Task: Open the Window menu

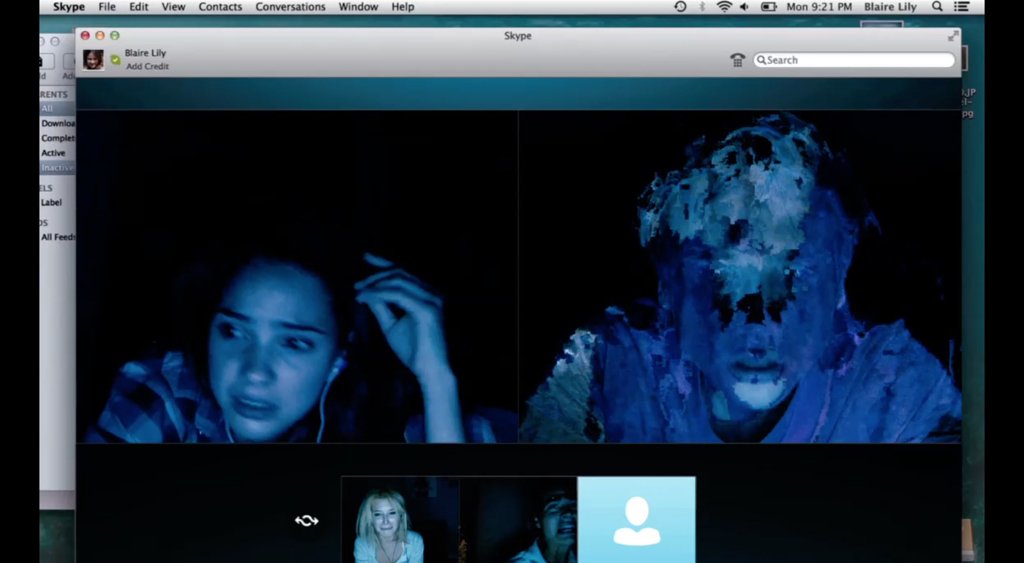Action: click(358, 7)
